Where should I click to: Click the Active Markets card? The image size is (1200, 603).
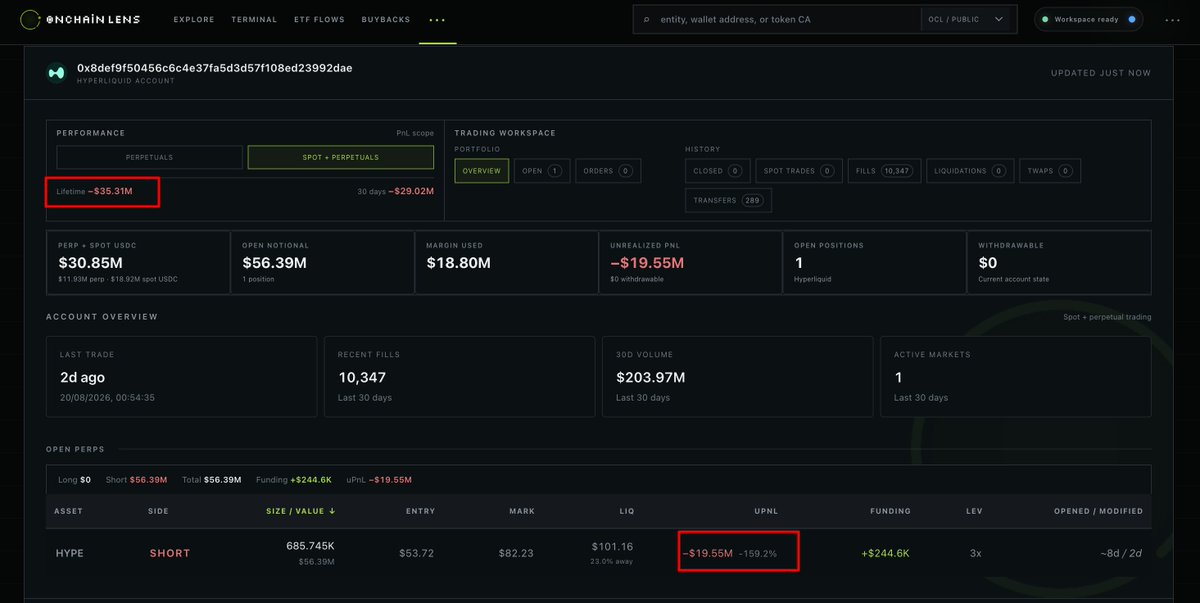coord(1015,376)
